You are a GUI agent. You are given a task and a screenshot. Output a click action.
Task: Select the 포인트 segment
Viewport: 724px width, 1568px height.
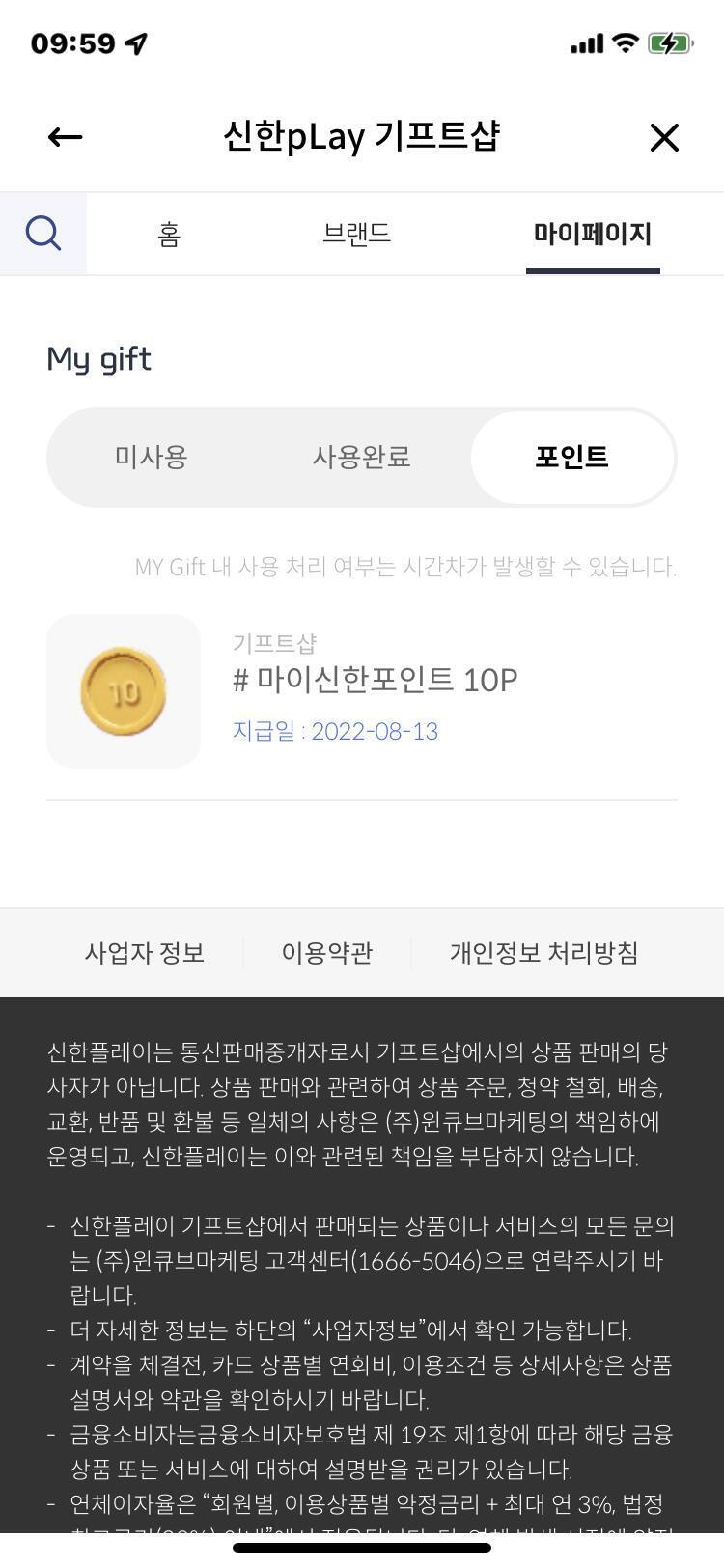572,457
